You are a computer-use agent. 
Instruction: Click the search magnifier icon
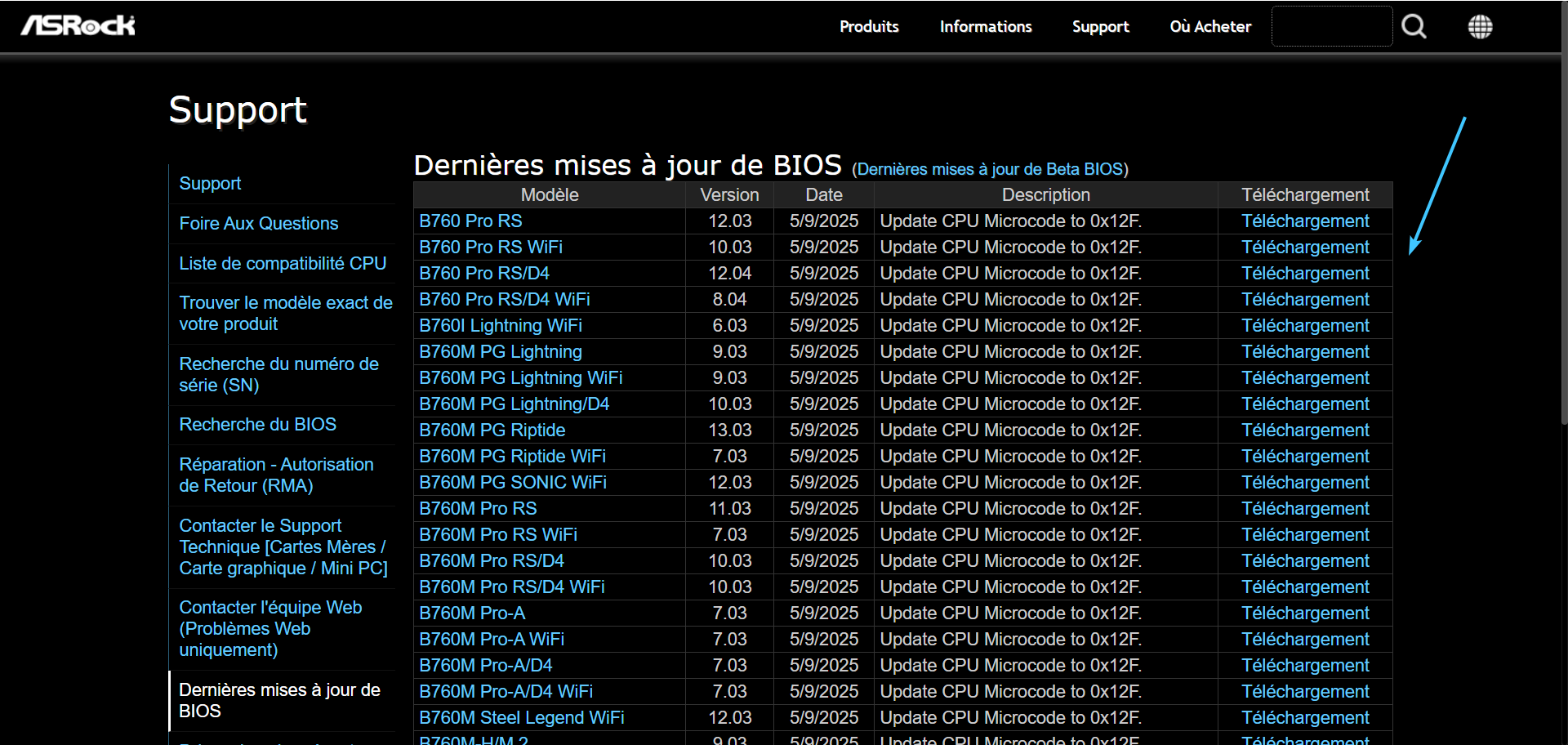click(x=1414, y=27)
